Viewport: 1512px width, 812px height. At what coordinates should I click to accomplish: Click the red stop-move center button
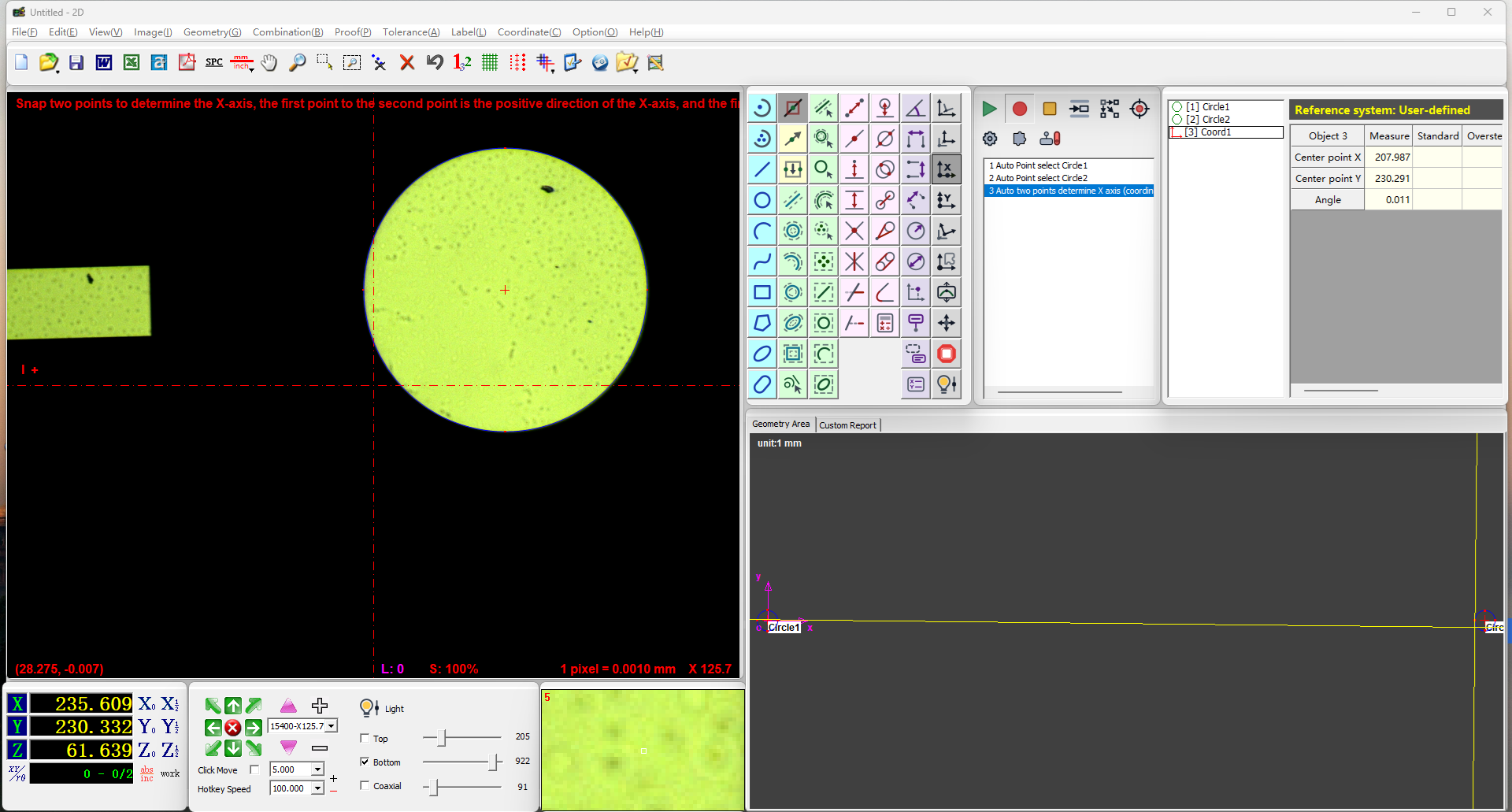[232, 727]
